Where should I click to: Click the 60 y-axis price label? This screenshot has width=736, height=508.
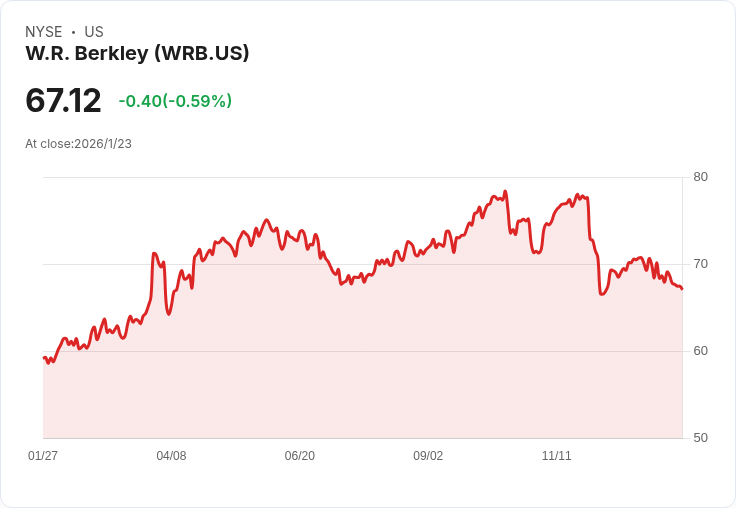pyautogui.click(x=700, y=351)
